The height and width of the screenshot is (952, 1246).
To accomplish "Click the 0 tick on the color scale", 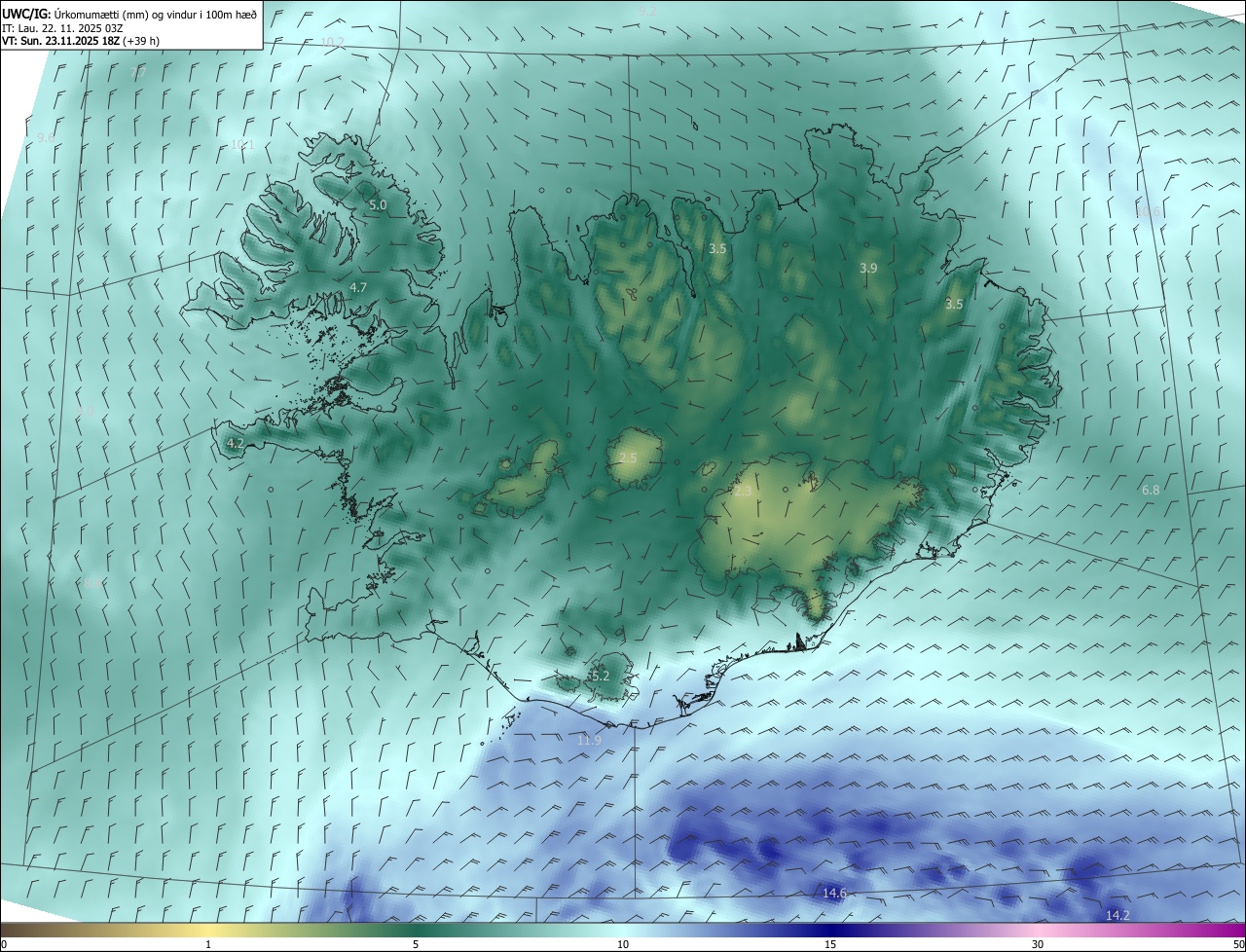I will click(4, 944).
